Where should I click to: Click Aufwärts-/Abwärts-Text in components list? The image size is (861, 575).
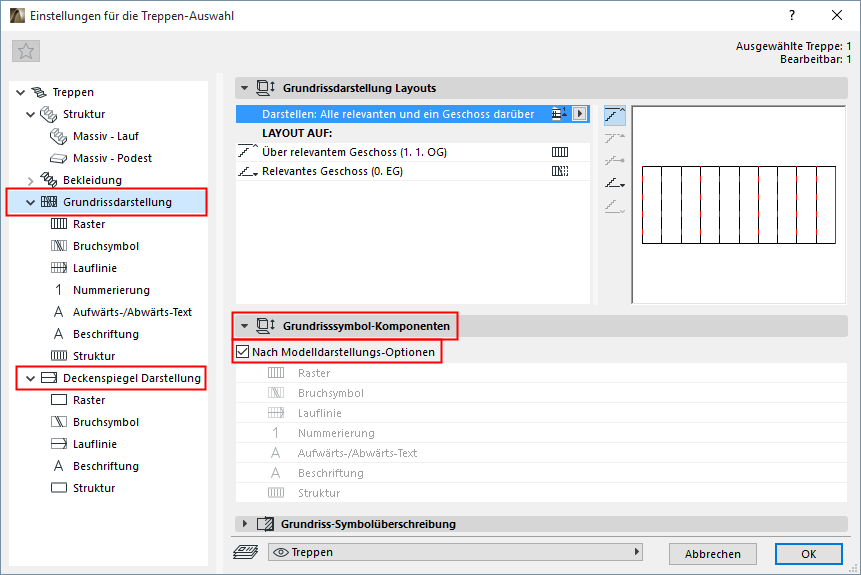tap(541, 453)
